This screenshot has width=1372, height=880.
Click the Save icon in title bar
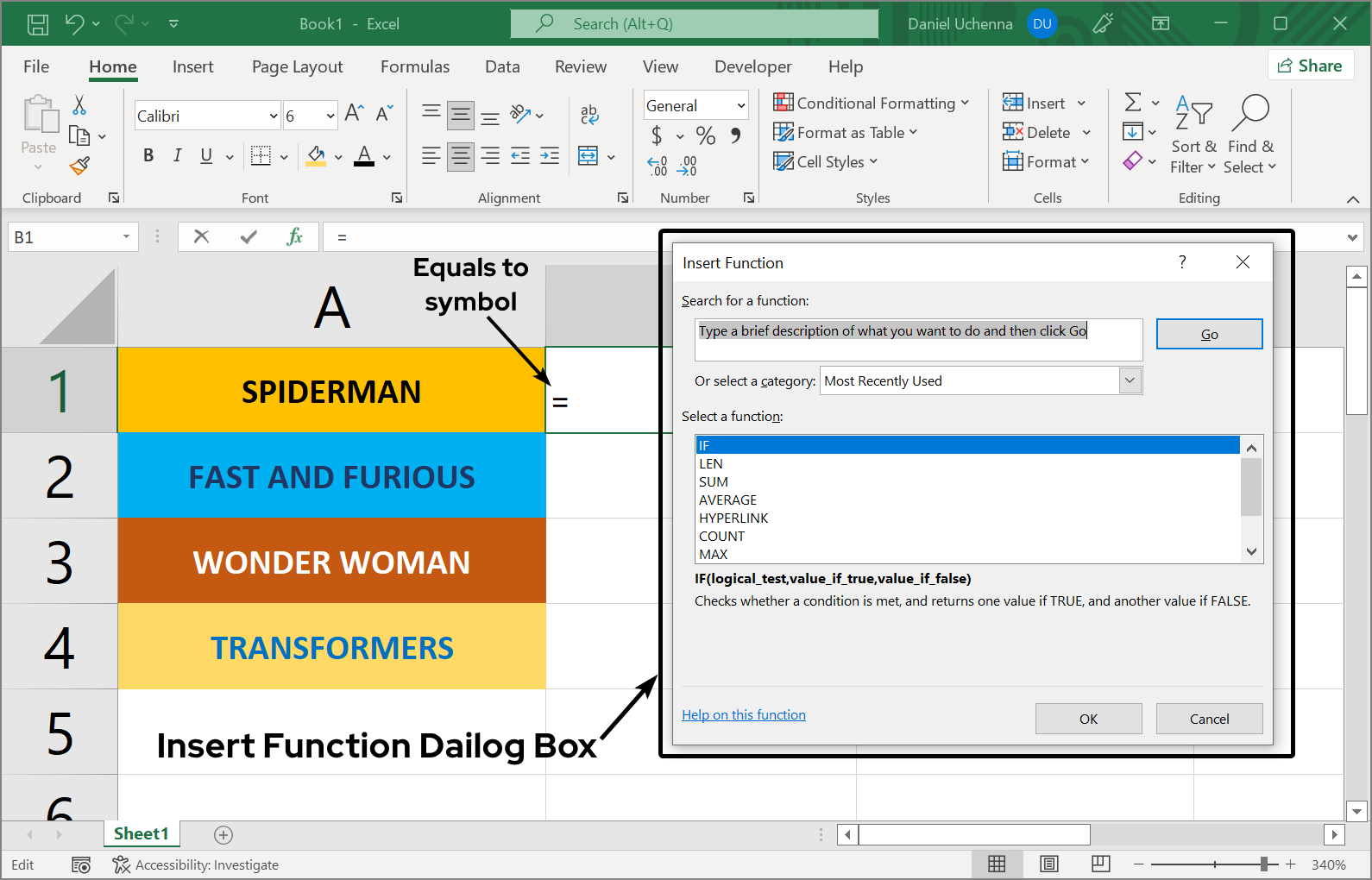point(38,24)
